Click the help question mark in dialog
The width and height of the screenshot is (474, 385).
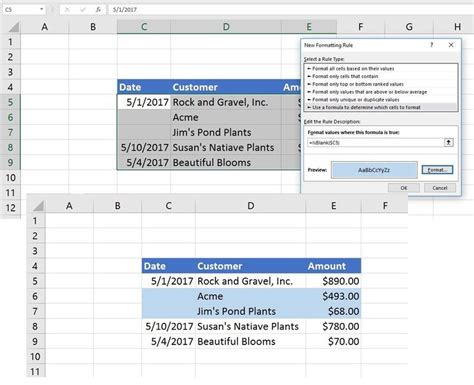pos(432,45)
